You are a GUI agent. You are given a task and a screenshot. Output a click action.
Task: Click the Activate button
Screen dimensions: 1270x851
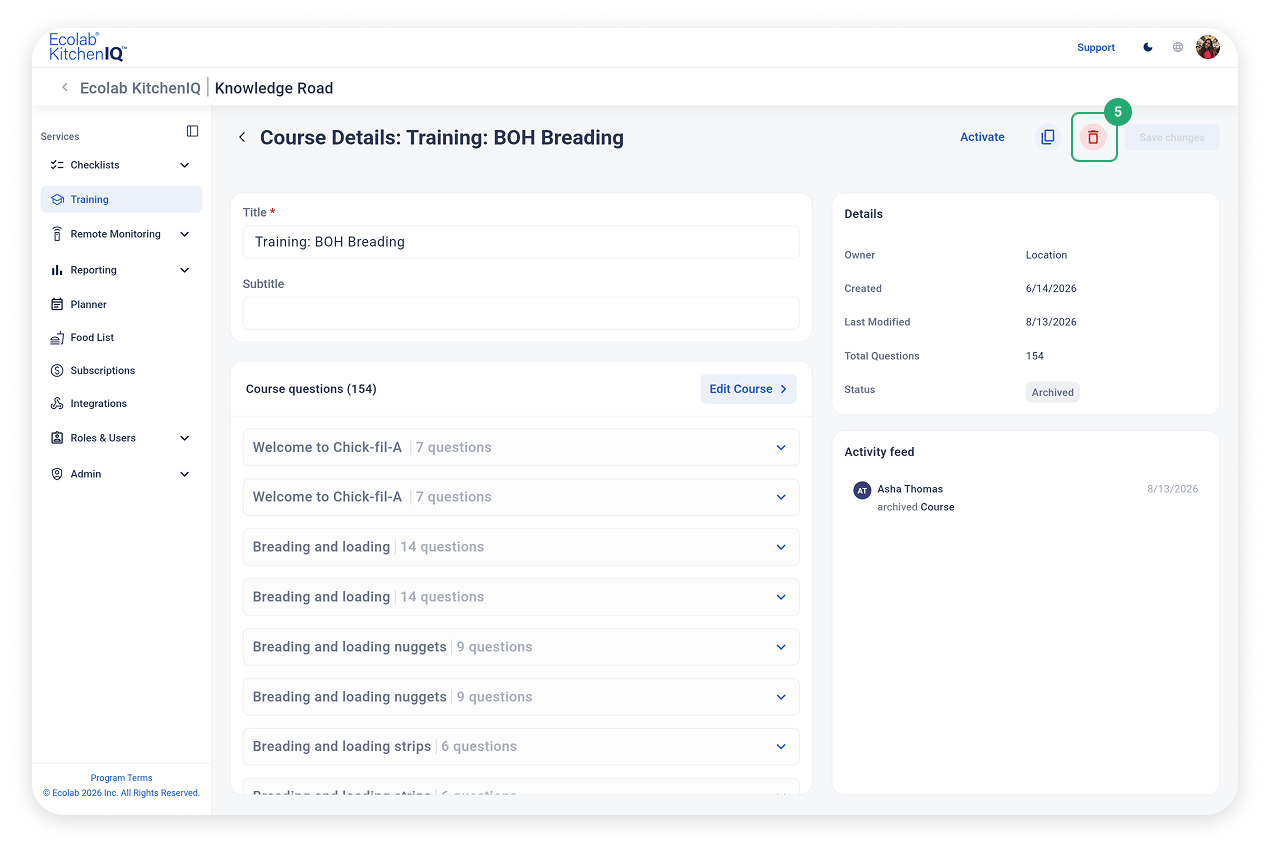click(x=982, y=137)
